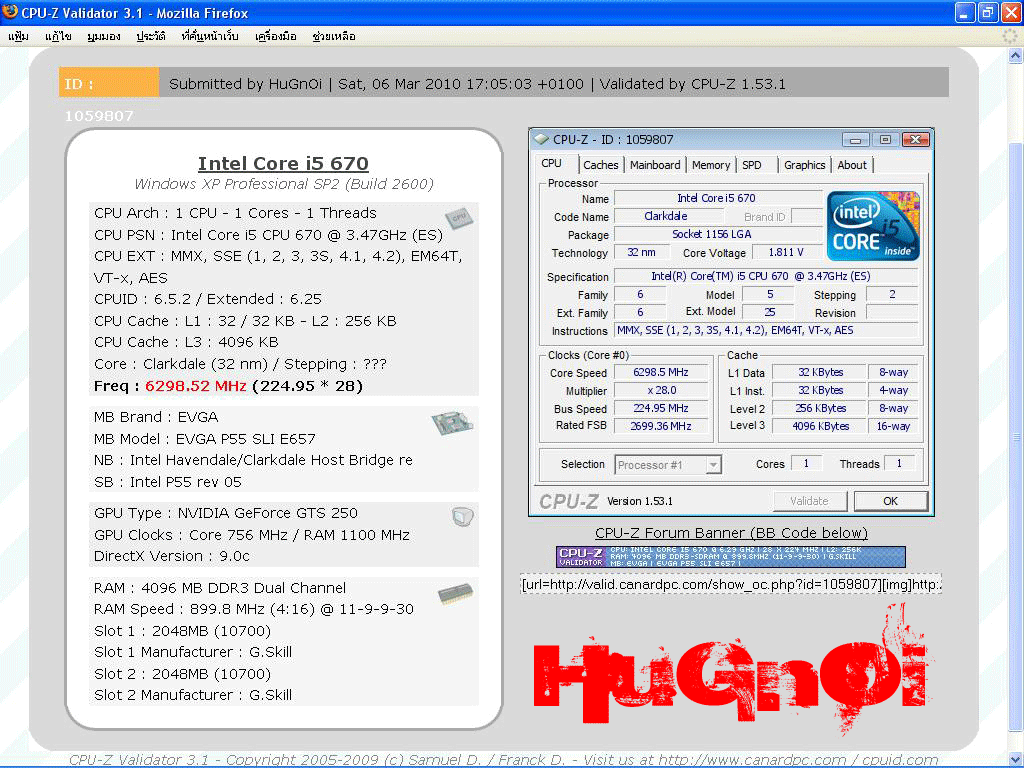Click the motherboard icon beside MB Brand
The height and width of the screenshot is (768, 1024).
[x=452, y=423]
